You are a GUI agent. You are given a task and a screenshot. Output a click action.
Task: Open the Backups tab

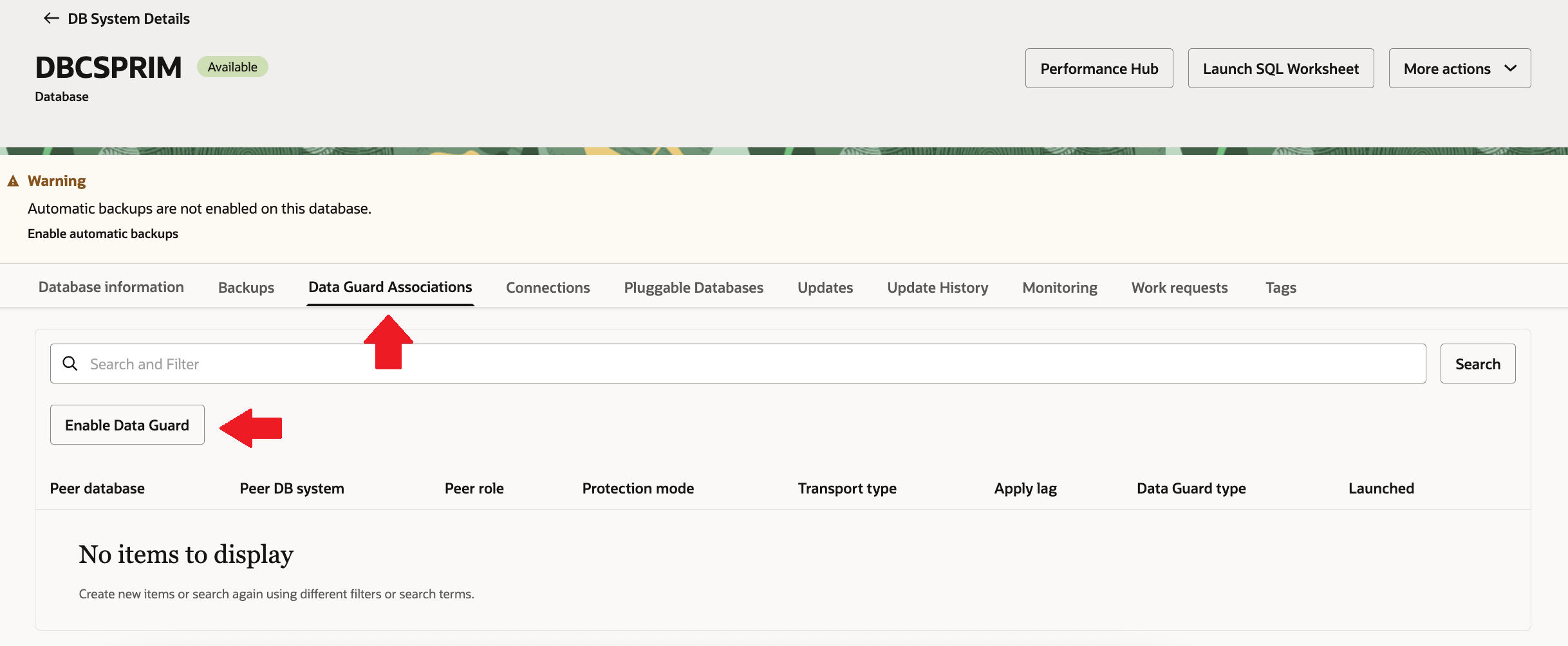pyautogui.click(x=246, y=288)
